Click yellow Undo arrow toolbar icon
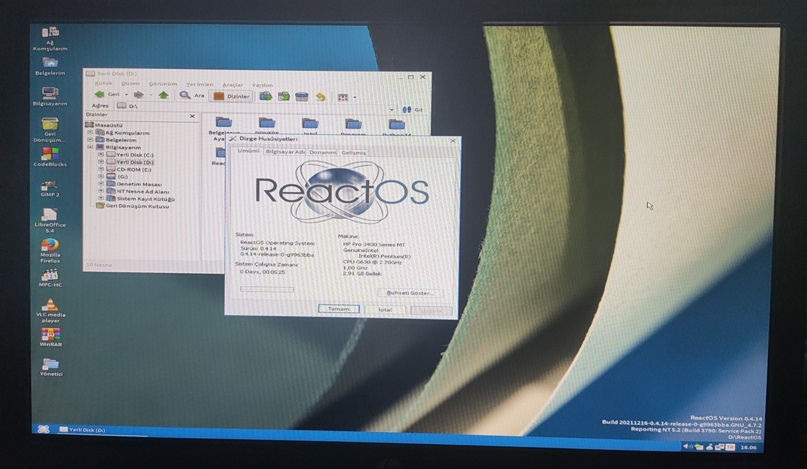 click(320, 97)
